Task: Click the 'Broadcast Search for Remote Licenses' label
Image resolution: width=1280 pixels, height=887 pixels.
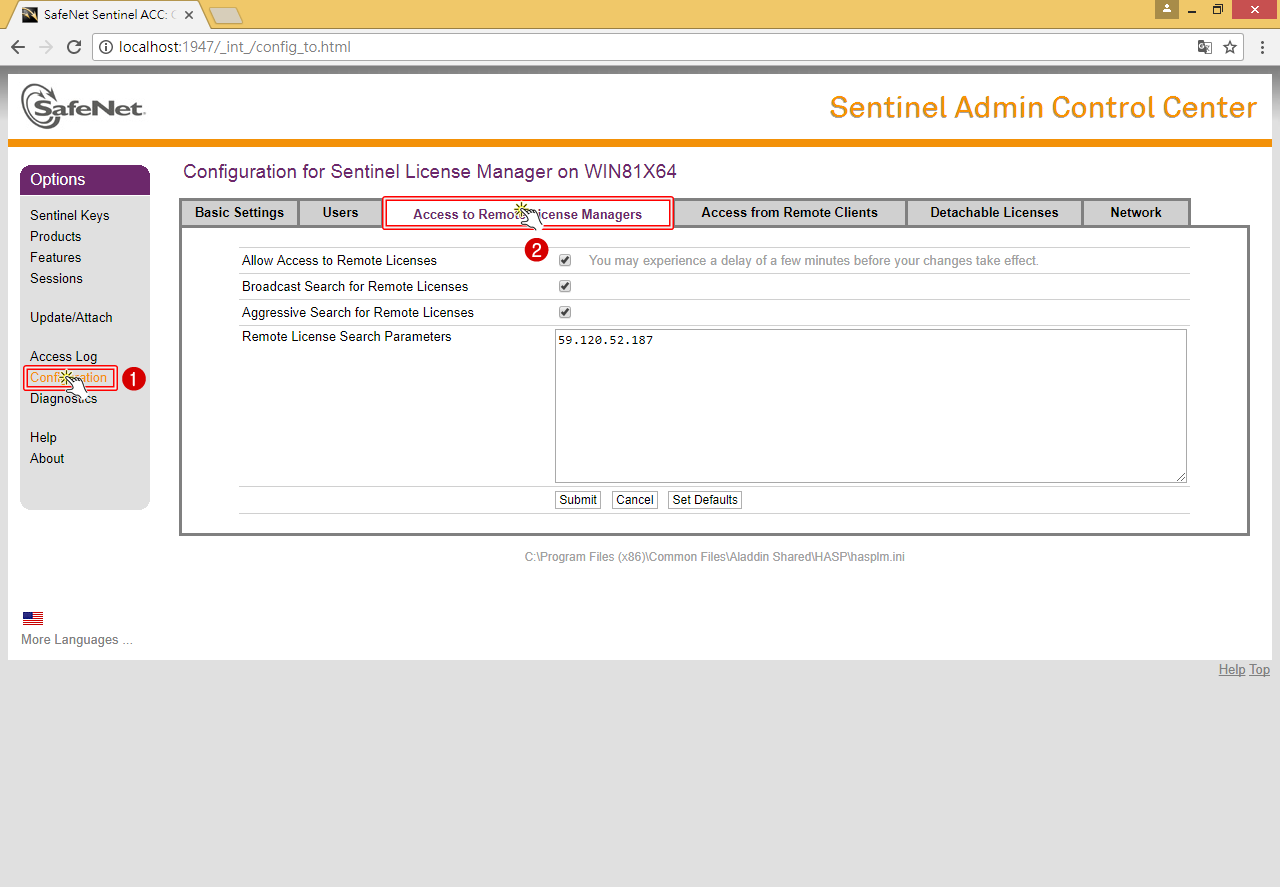Action: coord(355,286)
